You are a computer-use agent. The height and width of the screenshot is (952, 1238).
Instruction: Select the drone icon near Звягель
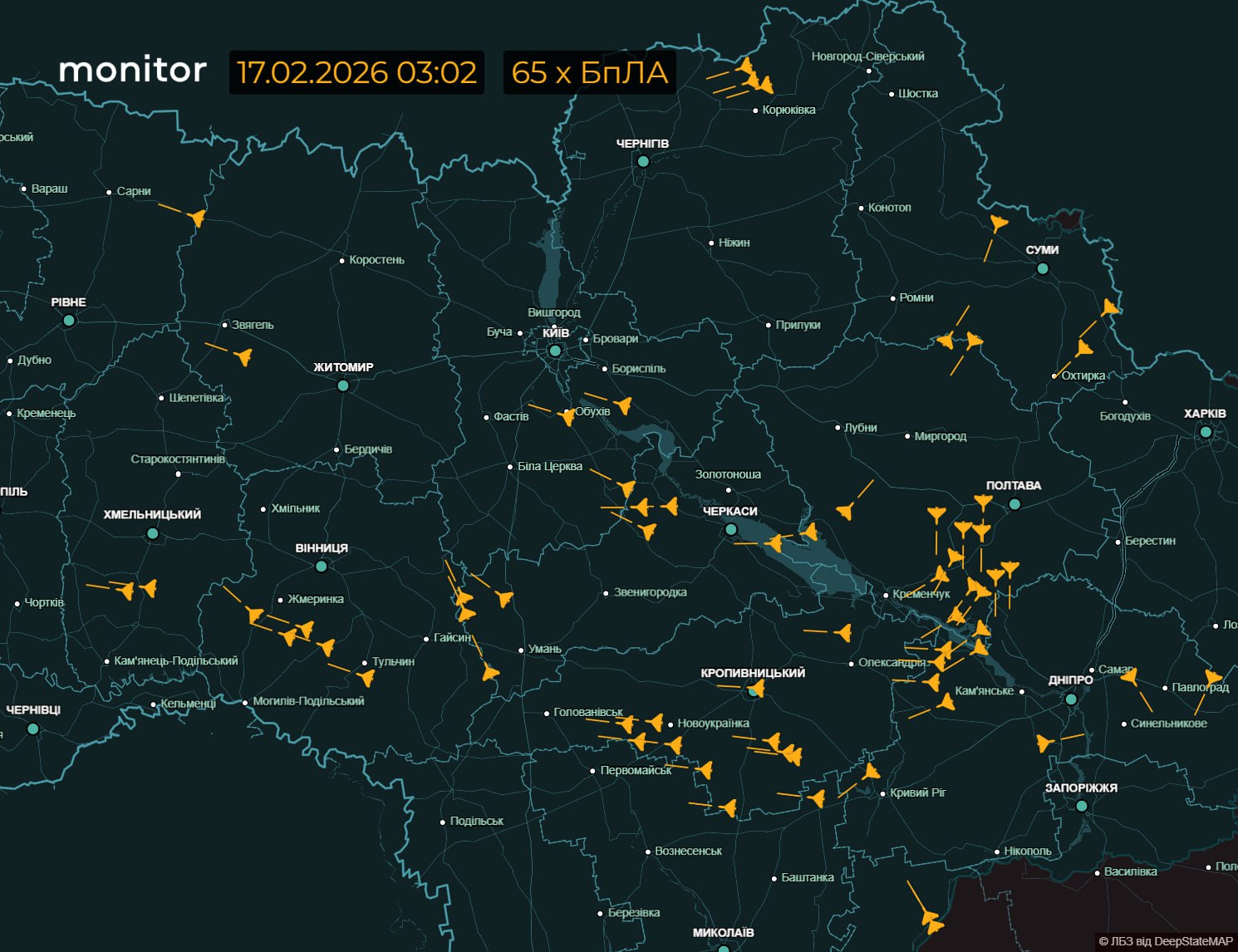[243, 357]
